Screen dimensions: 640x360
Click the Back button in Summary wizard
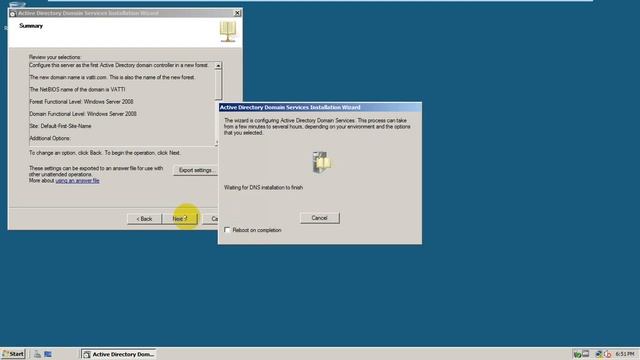(x=144, y=219)
